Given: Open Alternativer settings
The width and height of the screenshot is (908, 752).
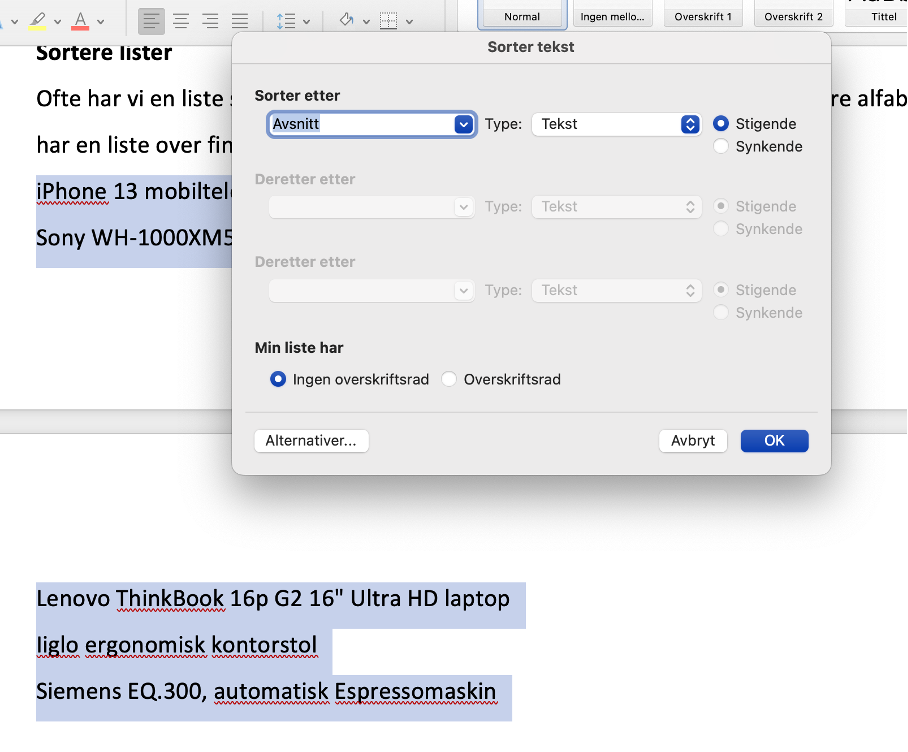Looking at the screenshot, I should [x=311, y=440].
